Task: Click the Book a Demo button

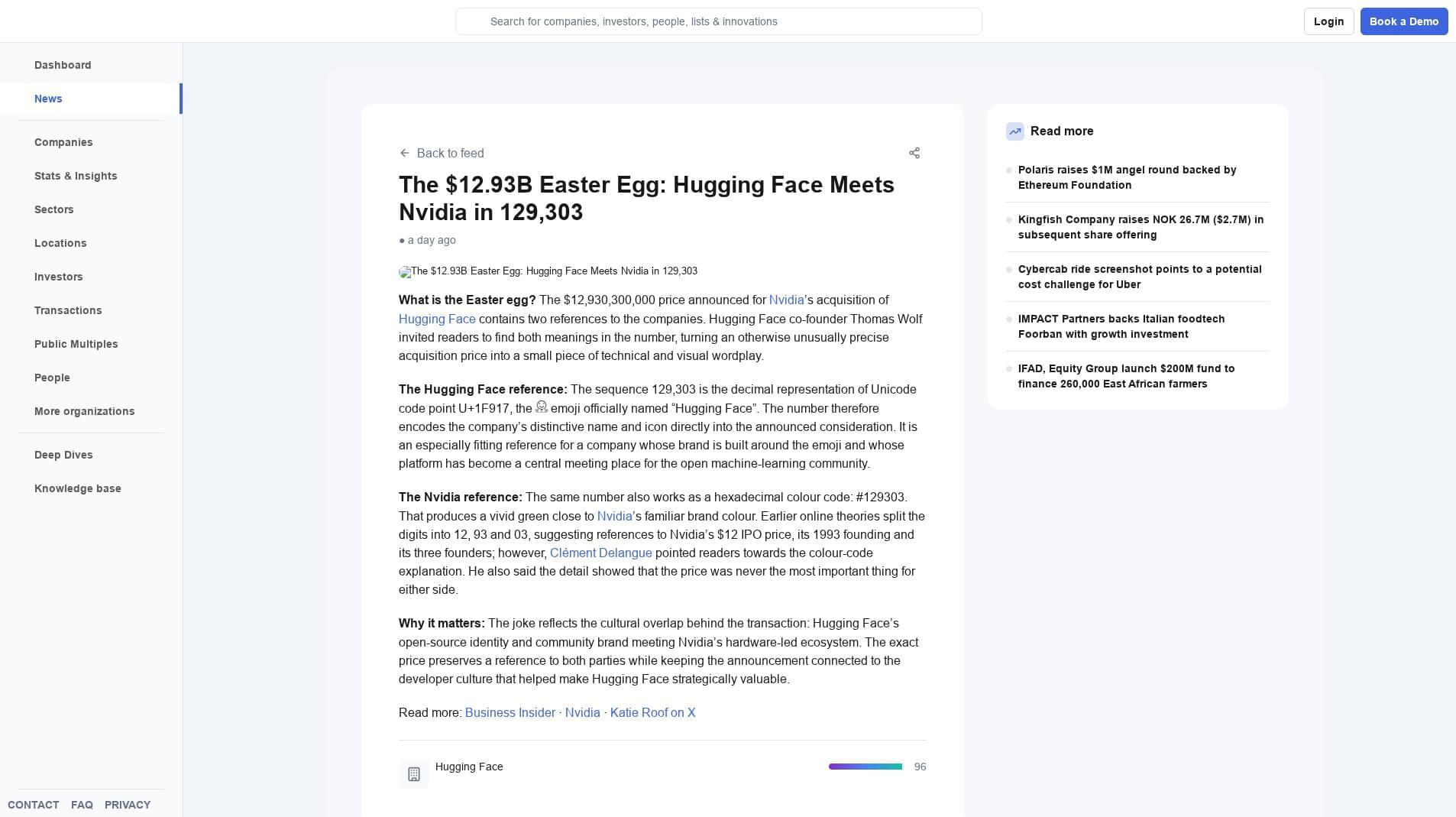Action: click(1403, 21)
